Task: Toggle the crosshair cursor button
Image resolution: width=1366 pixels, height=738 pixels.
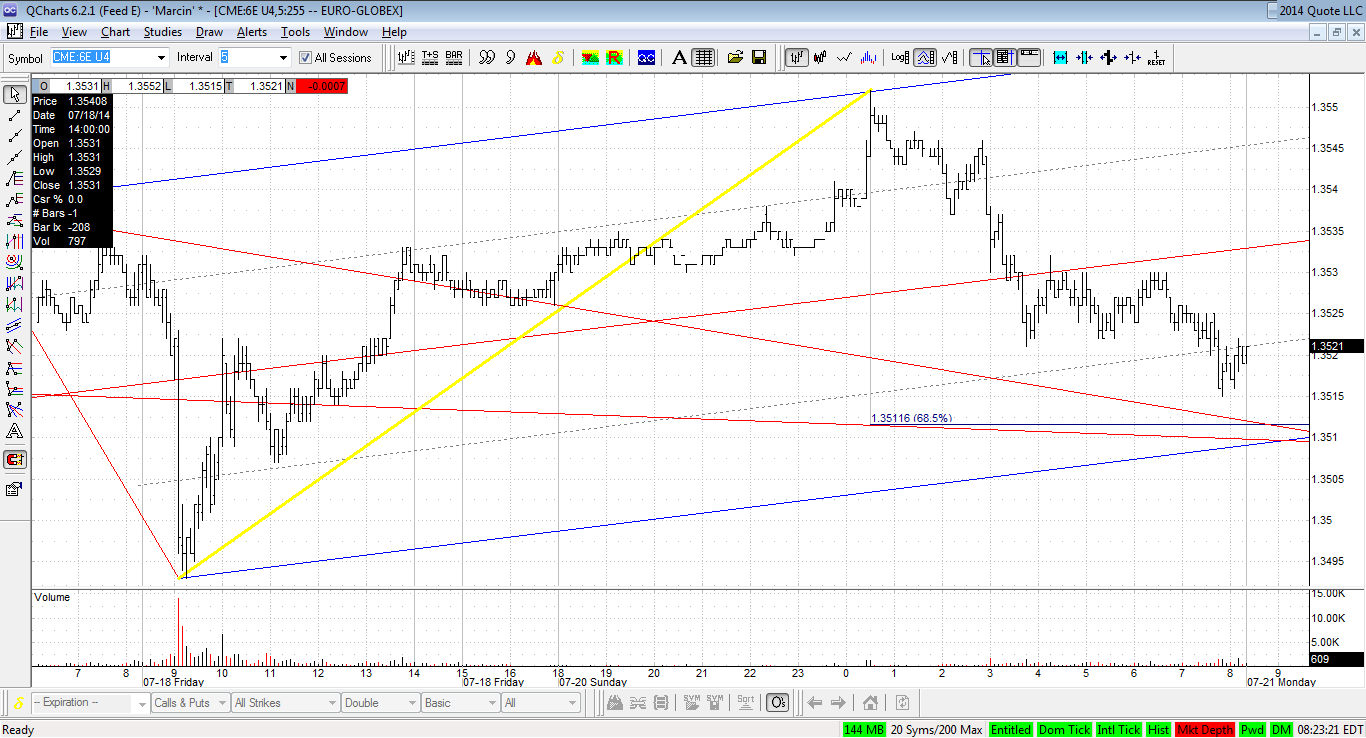Action: (x=982, y=58)
